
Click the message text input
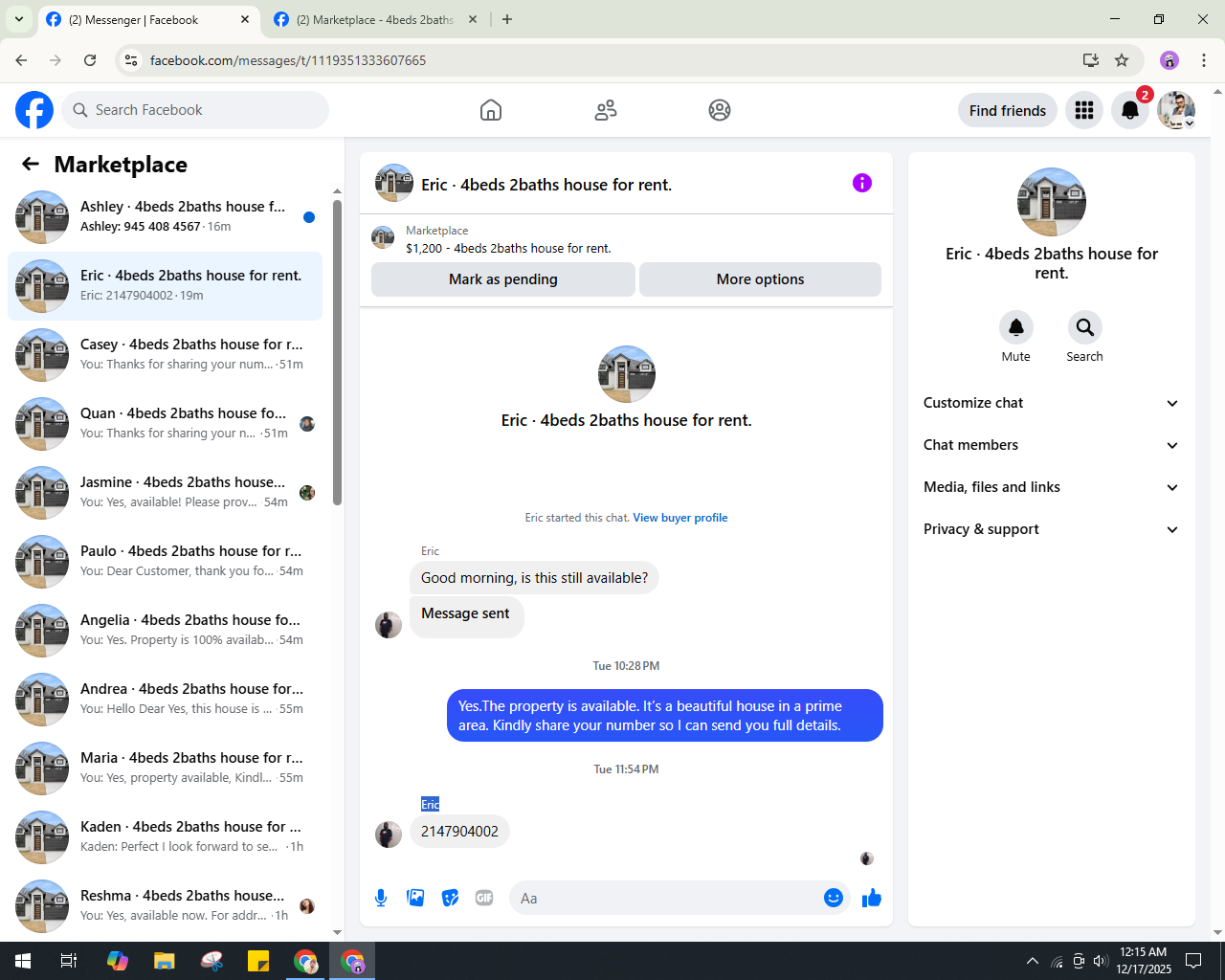pos(666,898)
